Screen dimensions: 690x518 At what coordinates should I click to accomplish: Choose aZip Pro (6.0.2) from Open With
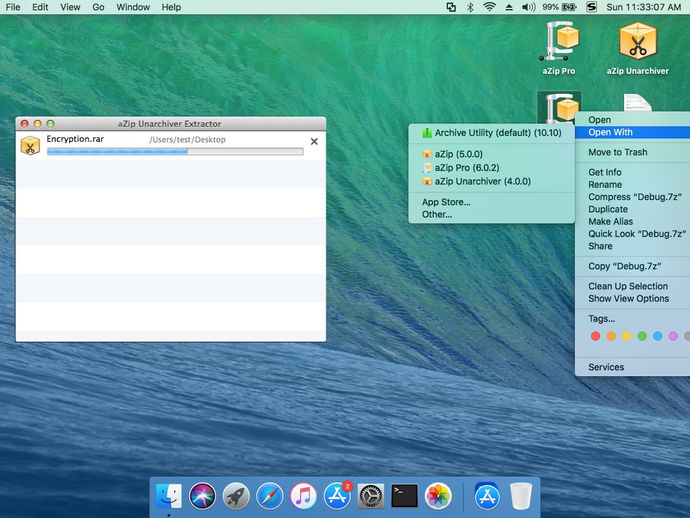click(492, 168)
